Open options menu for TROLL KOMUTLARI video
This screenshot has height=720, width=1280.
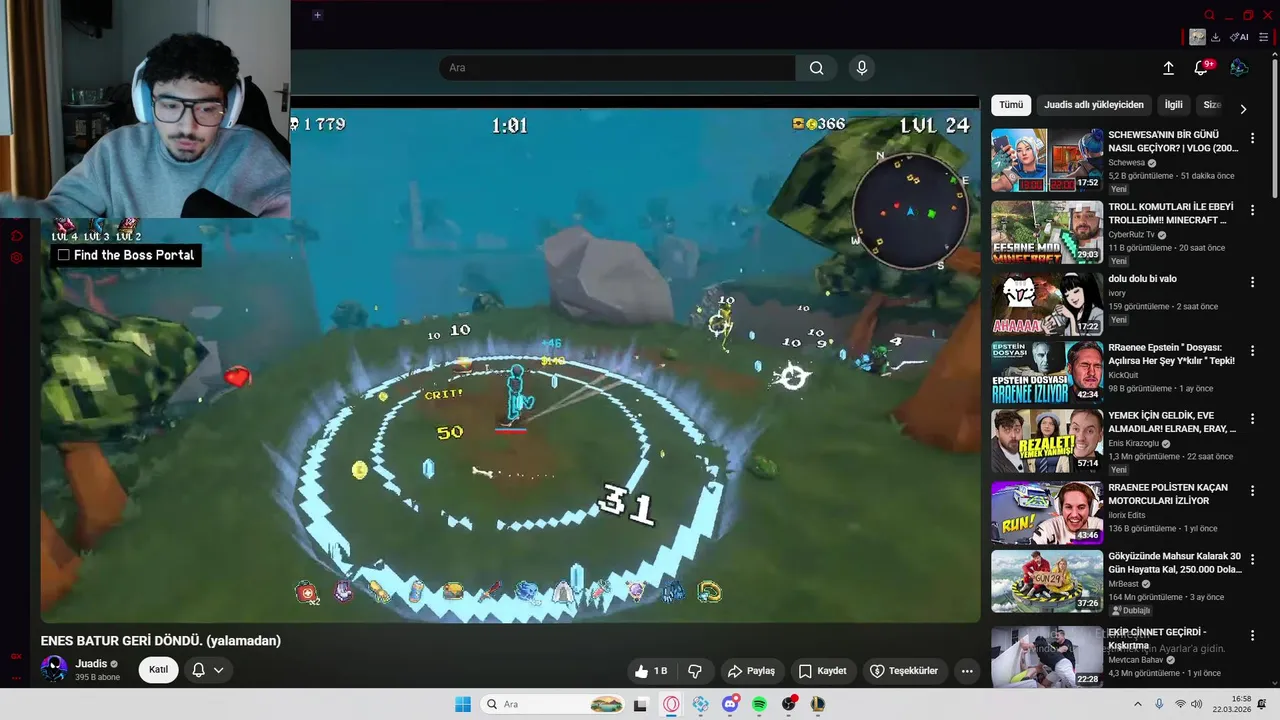(x=1252, y=210)
